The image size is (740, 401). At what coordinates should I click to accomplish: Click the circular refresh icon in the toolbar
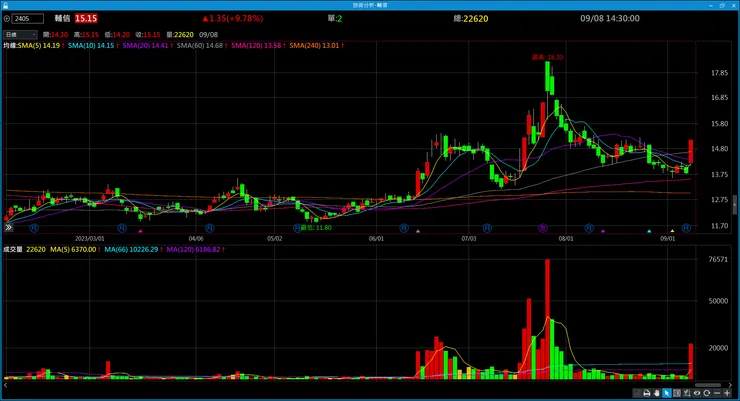coord(706,393)
